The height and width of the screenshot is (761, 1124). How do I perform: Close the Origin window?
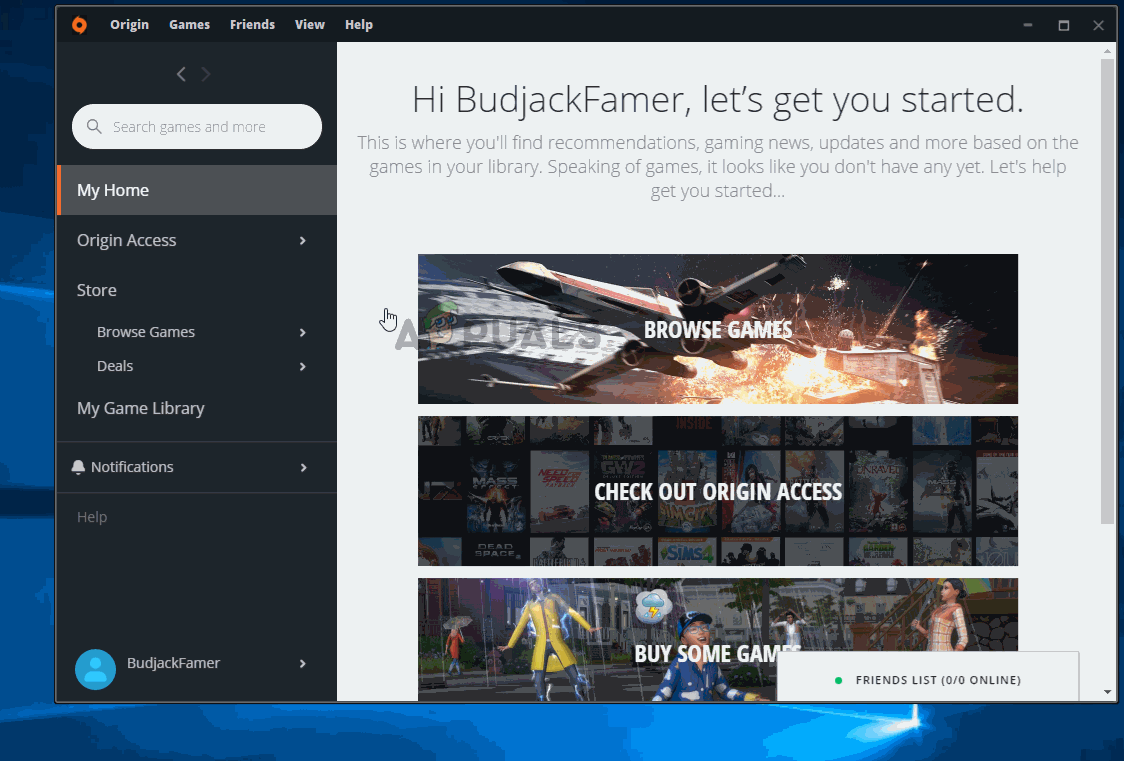point(1098,25)
